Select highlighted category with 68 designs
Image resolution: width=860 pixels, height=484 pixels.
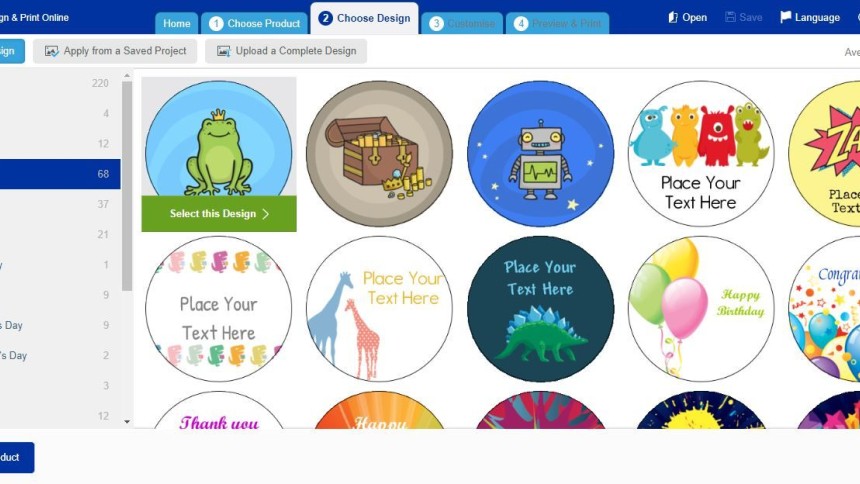coord(60,174)
